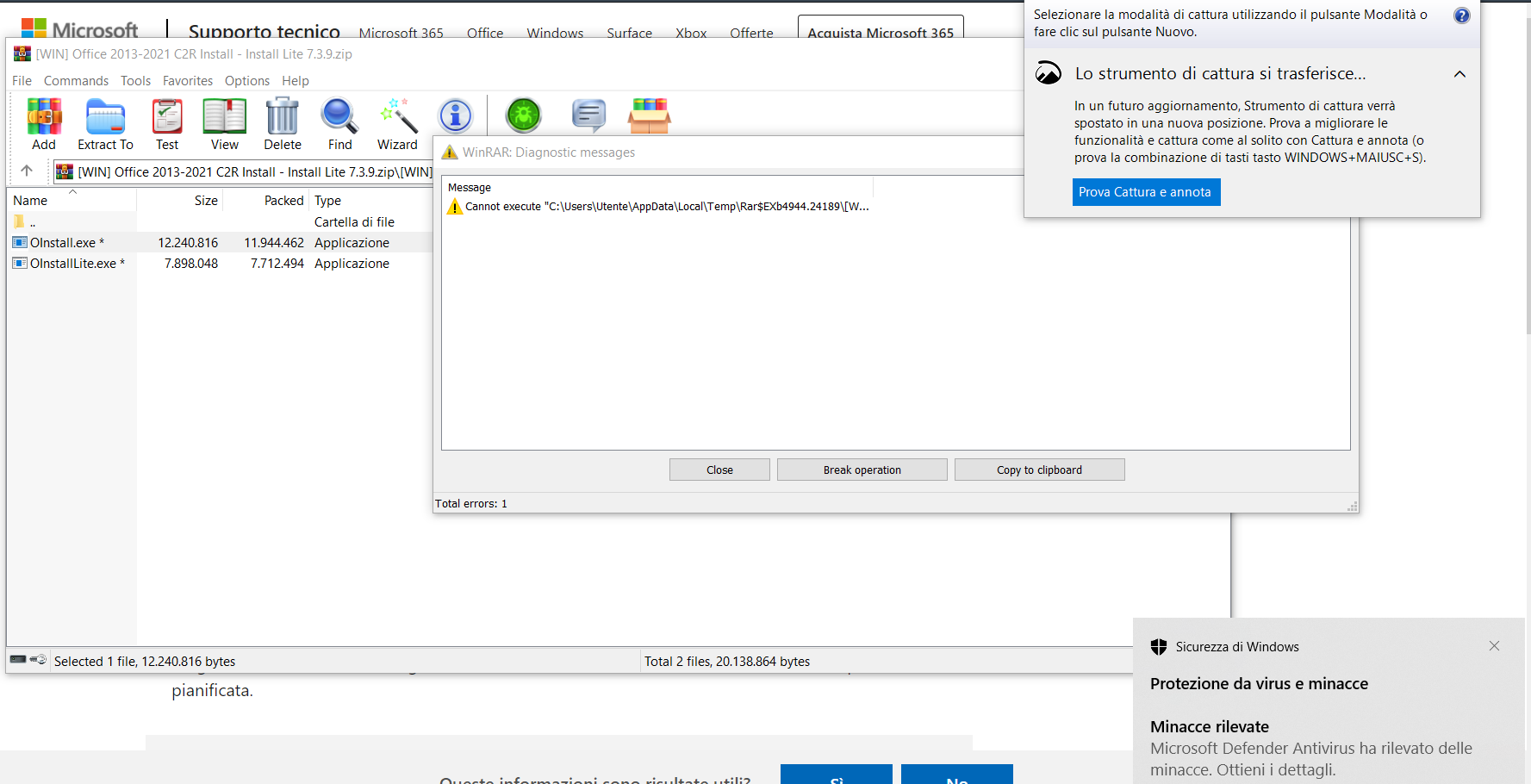This screenshot has height=784, width=1531.
Task: Click the Message column header in diagnostics
Action: click(657, 187)
